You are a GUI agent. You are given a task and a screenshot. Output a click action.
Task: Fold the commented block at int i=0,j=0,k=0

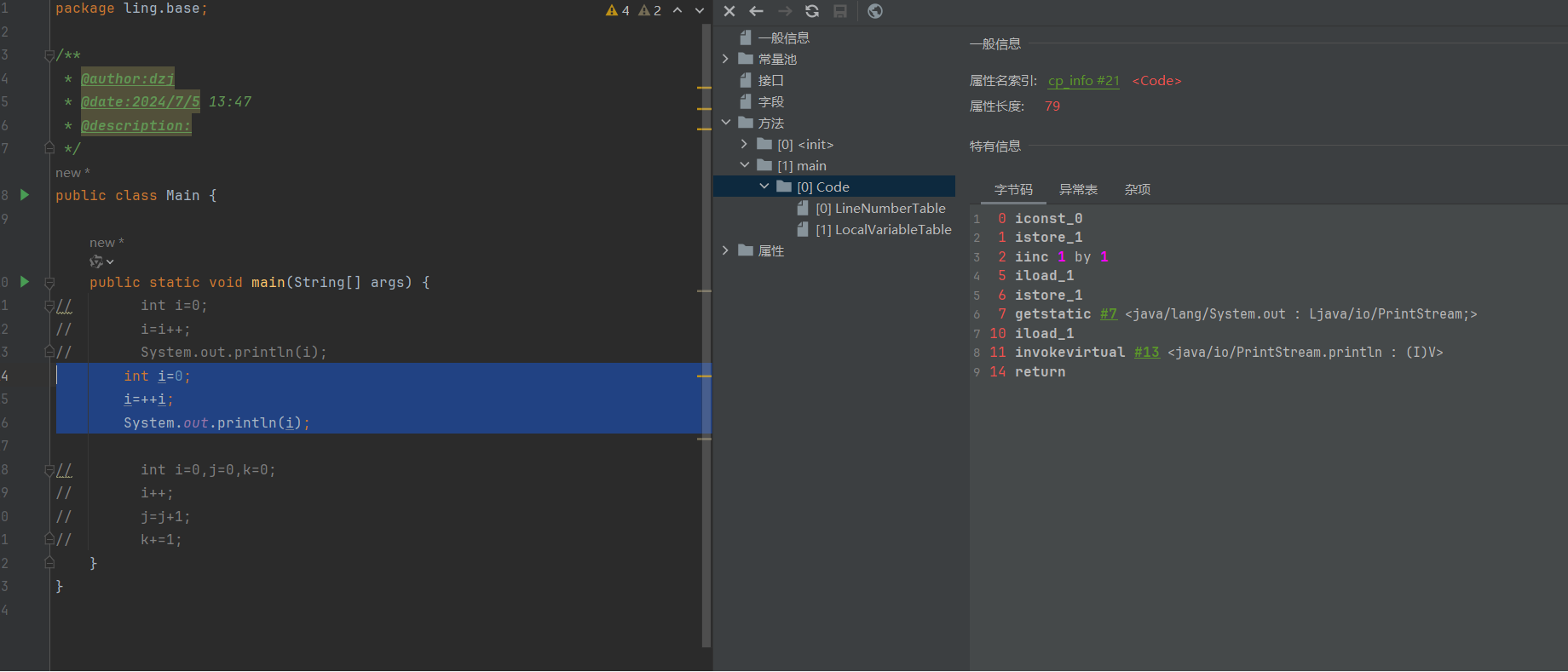[49, 470]
